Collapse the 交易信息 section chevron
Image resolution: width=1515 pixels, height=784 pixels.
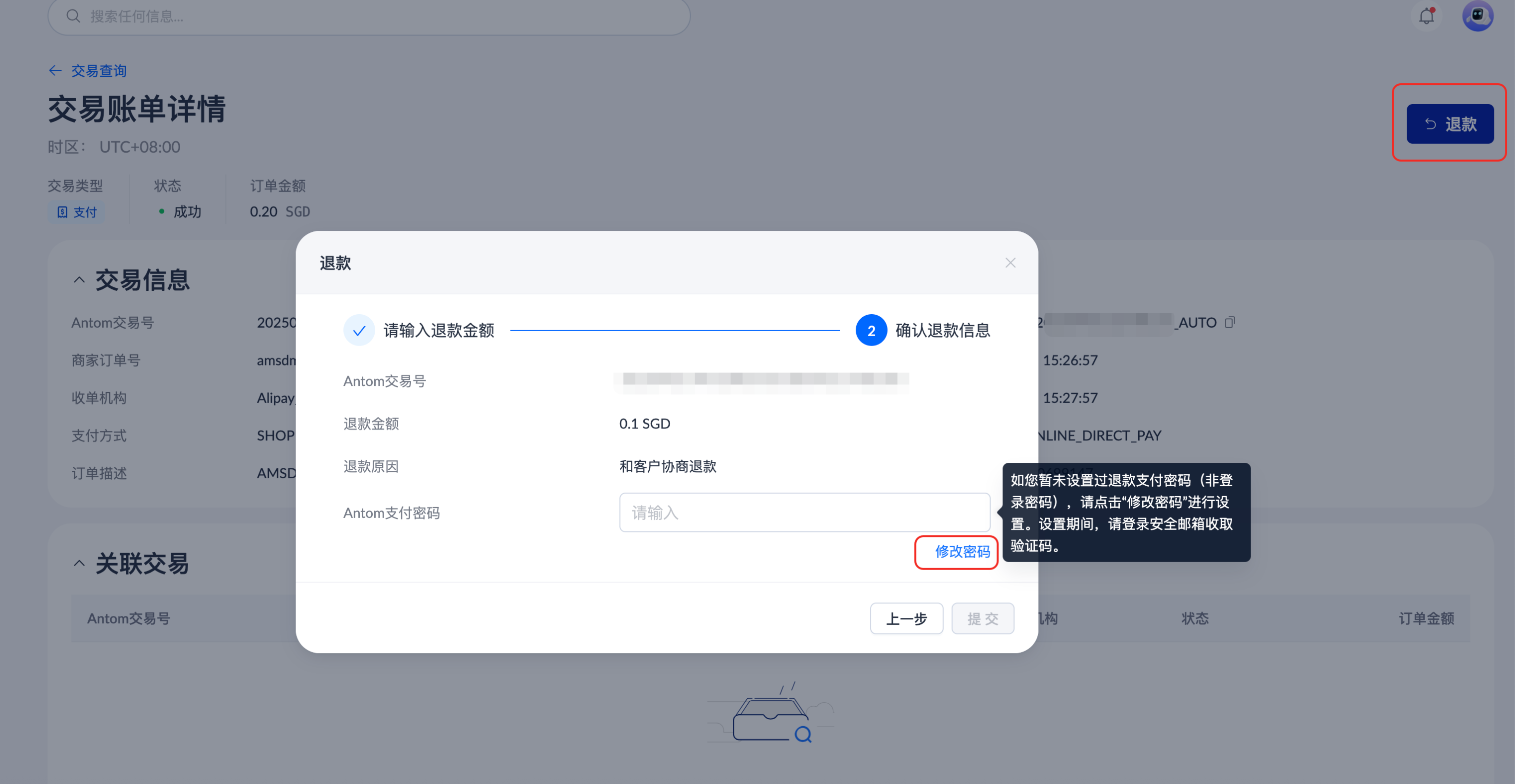[x=79, y=280]
